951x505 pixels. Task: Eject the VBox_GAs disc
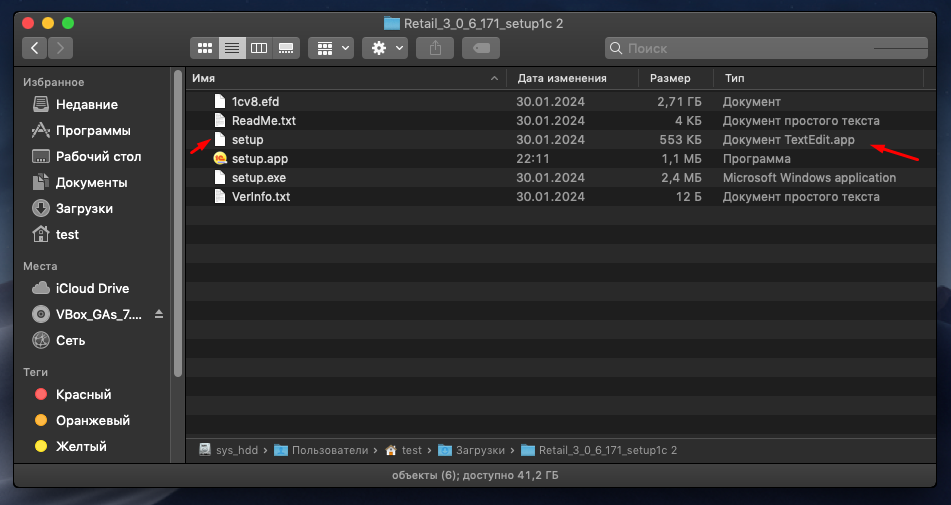tap(159, 314)
